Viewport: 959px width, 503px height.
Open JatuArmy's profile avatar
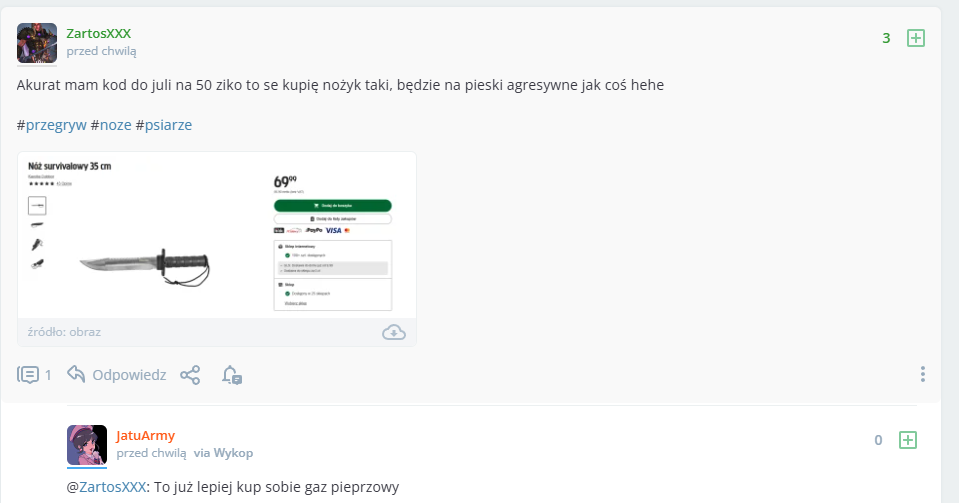click(87, 445)
